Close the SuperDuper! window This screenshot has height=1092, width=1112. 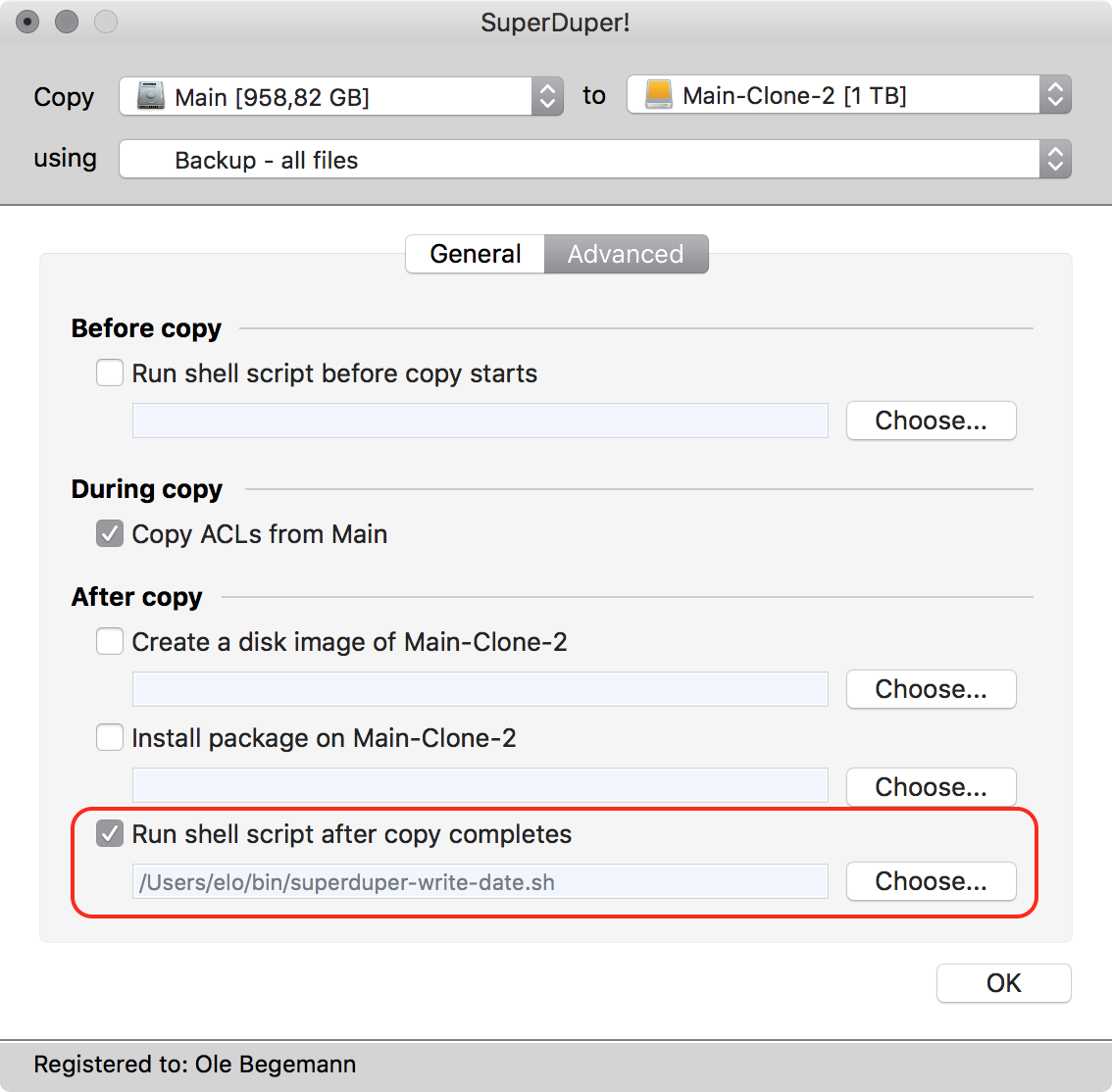pos(27,22)
